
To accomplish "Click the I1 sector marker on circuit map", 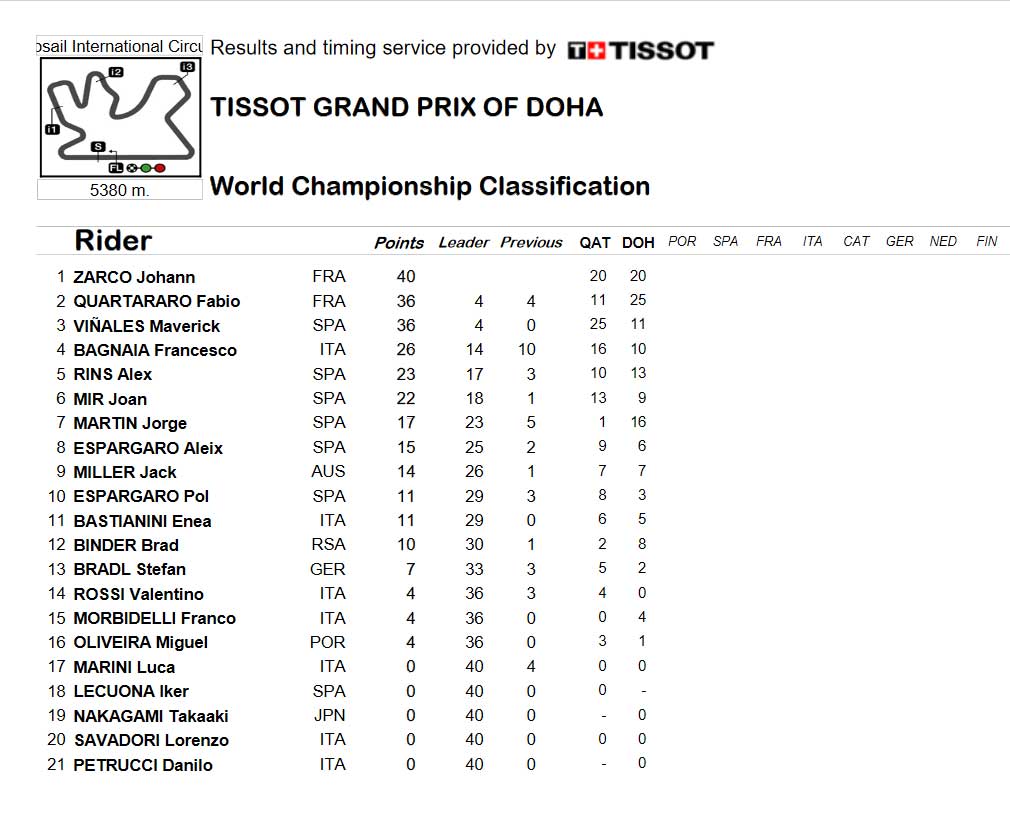I will coord(52,129).
